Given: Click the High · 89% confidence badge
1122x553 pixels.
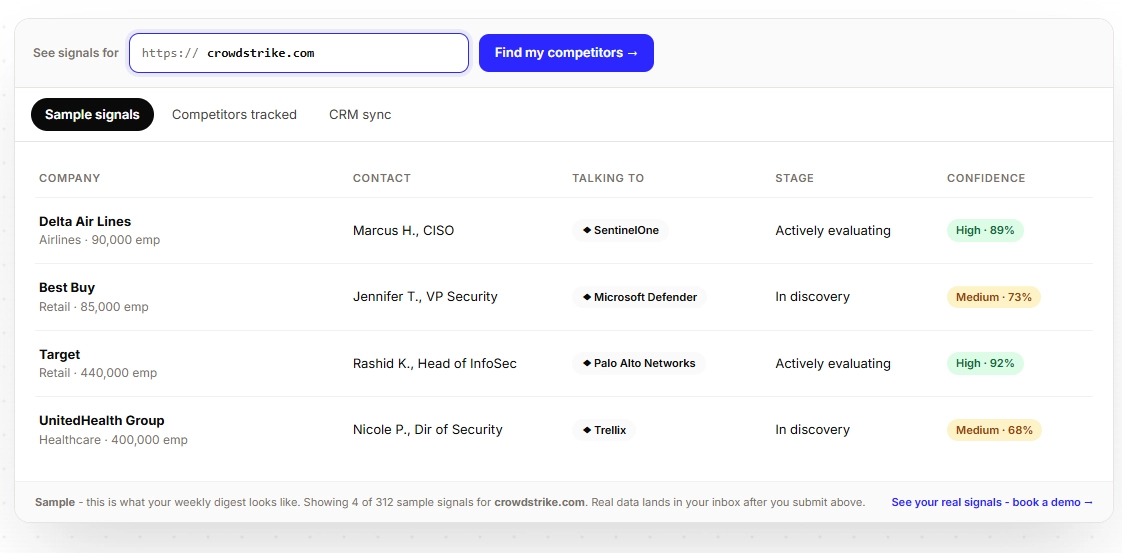Looking at the screenshot, I should (985, 230).
